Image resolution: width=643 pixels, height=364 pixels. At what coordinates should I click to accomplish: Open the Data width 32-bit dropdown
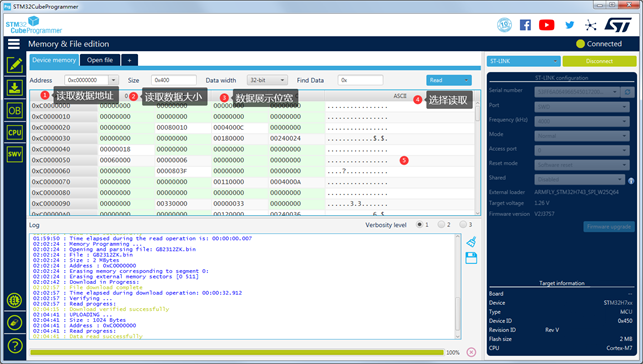267,80
